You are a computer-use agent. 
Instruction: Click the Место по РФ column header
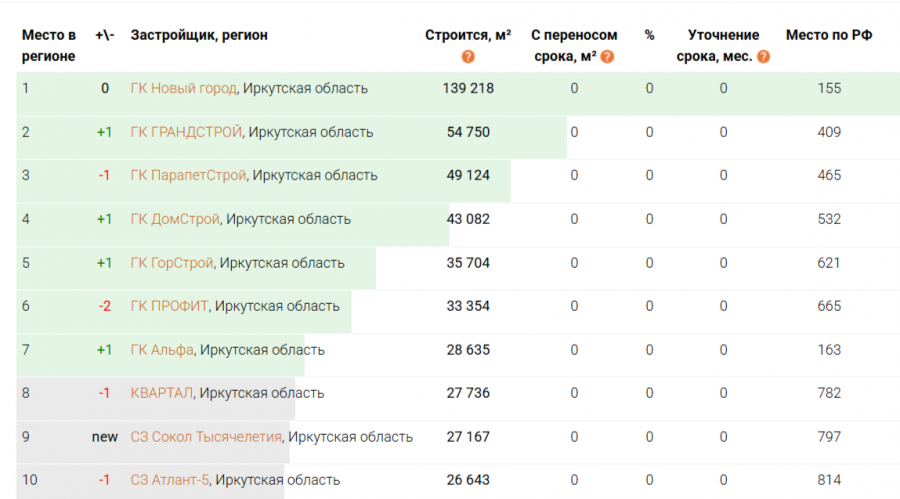[828, 35]
